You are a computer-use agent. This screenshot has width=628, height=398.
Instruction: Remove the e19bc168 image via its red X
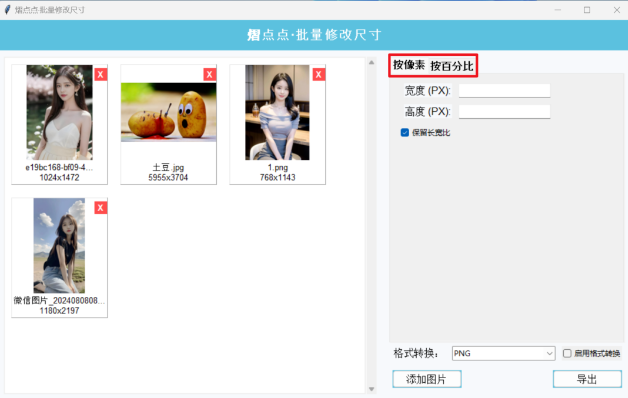(x=101, y=74)
